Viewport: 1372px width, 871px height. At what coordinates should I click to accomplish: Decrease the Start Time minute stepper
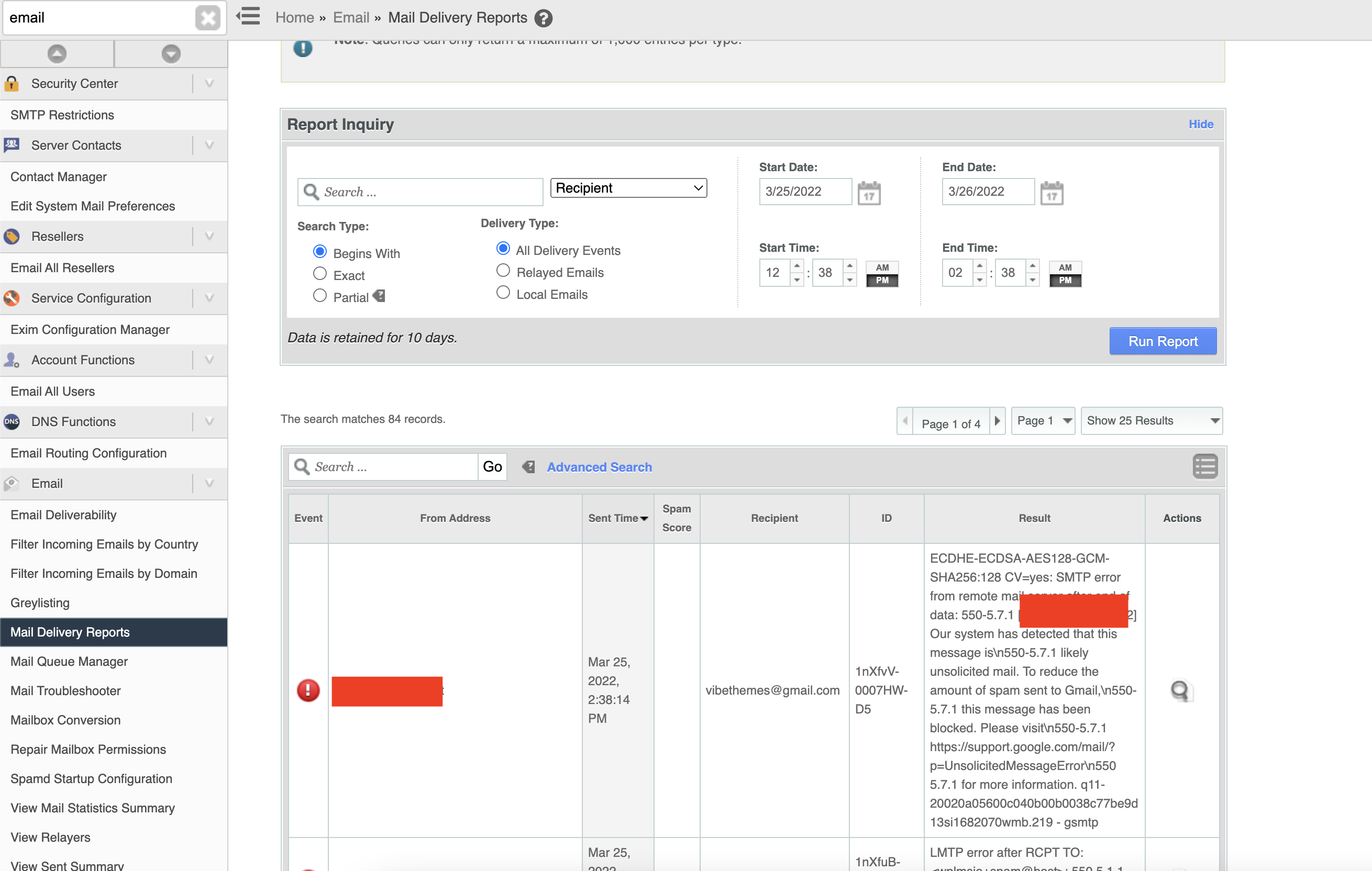pyautogui.click(x=849, y=280)
